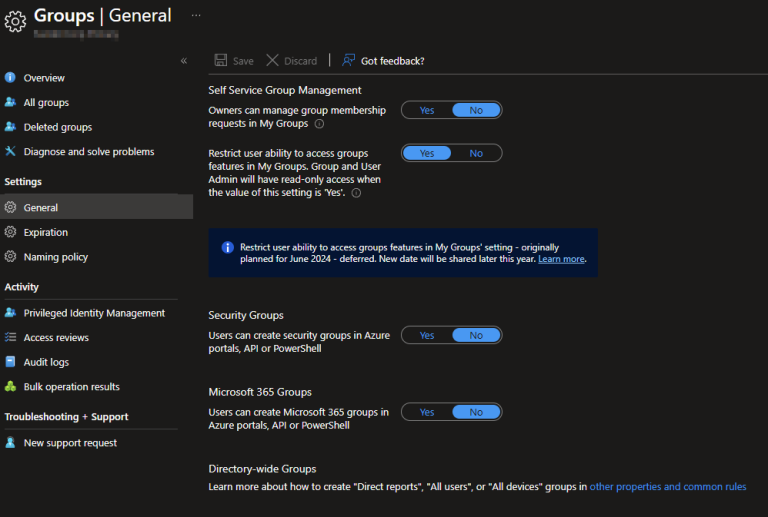Image resolution: width=768 pixels, height=517 pixels.
Task: Open the Overview page
Action: (x=44, y=78)
